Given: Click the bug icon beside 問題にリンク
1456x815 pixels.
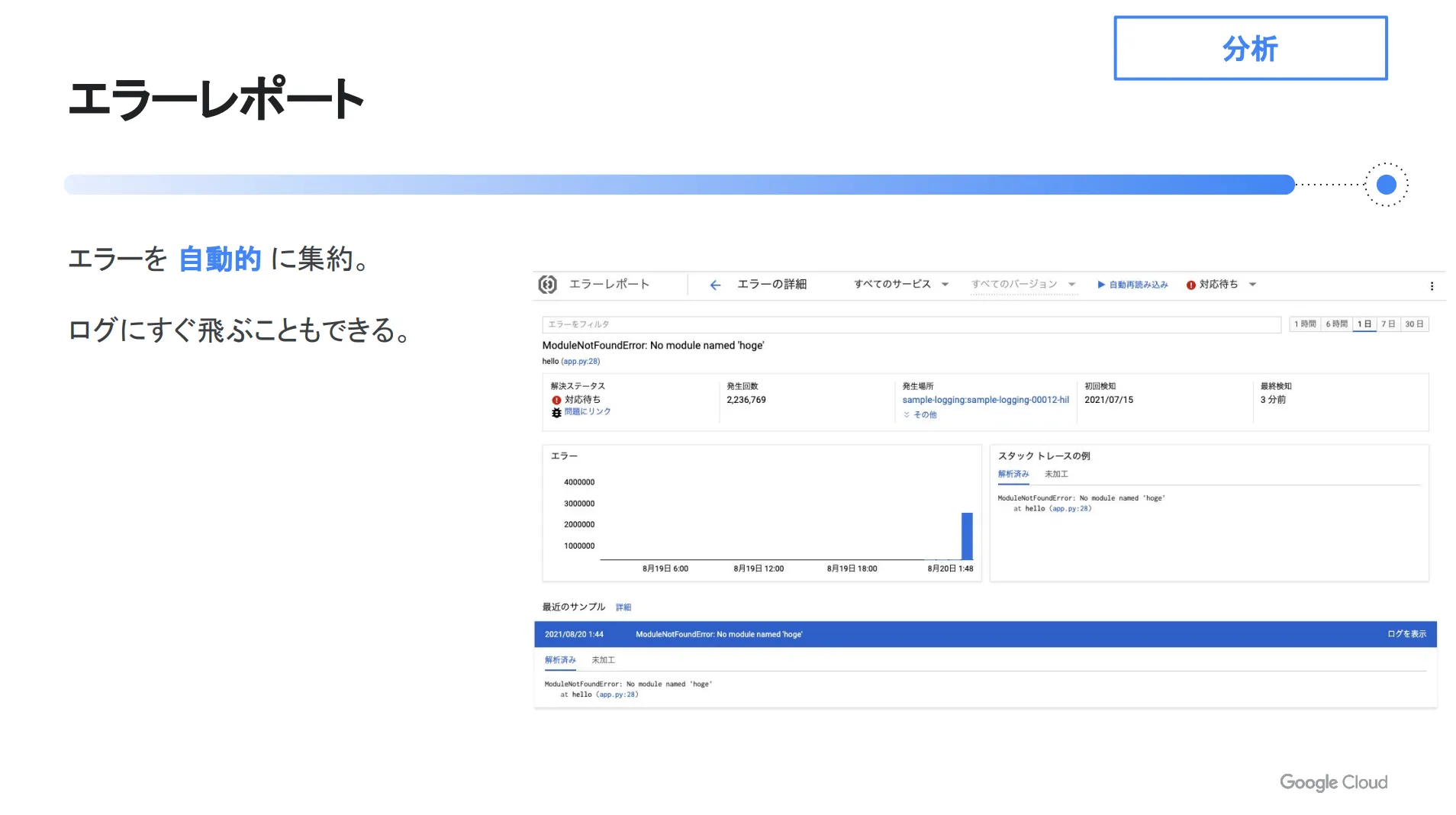Looking at the screenshot, I should point(556,412).
